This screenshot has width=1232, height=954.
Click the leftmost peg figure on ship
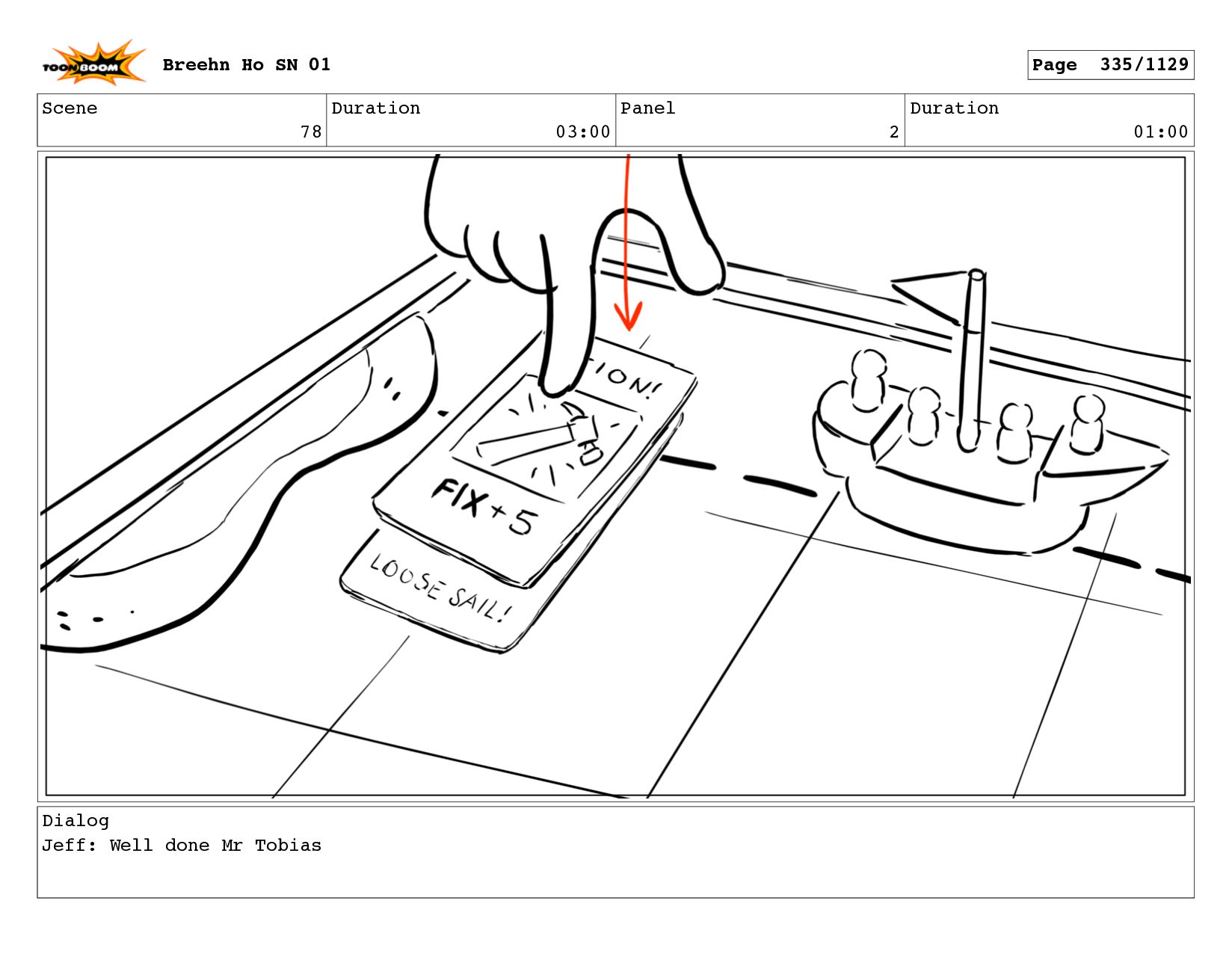click(x=868, y=380)
